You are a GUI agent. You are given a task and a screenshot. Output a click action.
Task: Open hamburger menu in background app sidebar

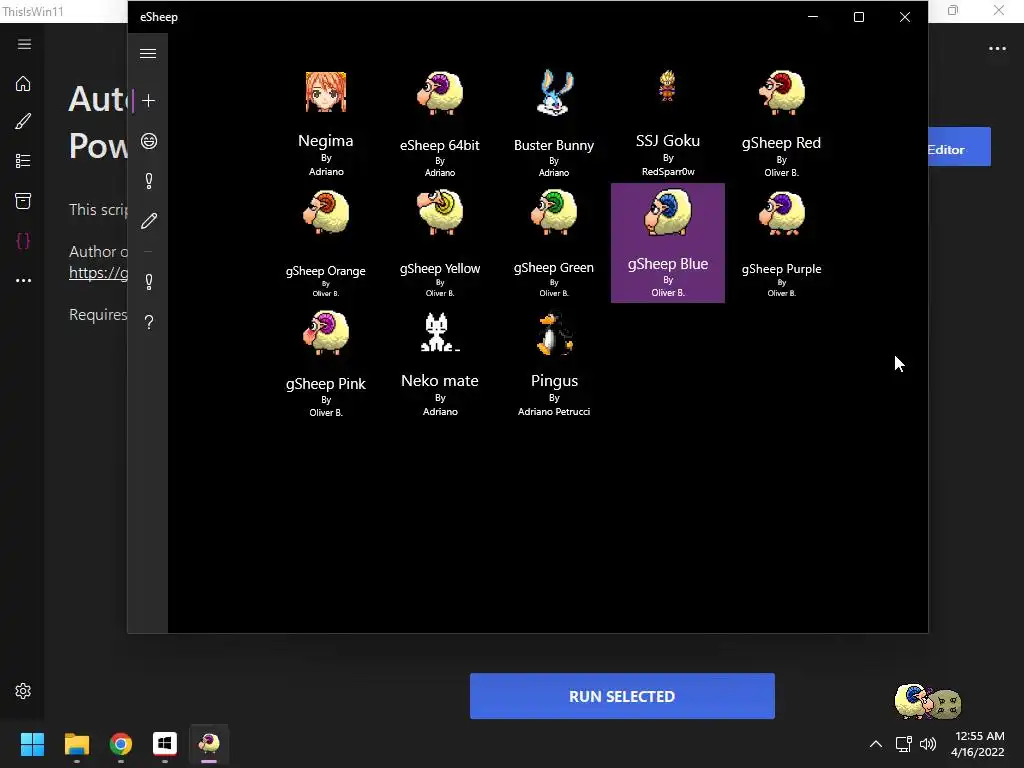[x=24, y=44]
